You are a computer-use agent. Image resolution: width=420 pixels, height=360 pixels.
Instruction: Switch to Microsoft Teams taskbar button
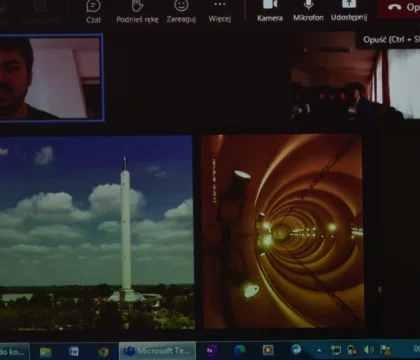(x=157, y=351)
